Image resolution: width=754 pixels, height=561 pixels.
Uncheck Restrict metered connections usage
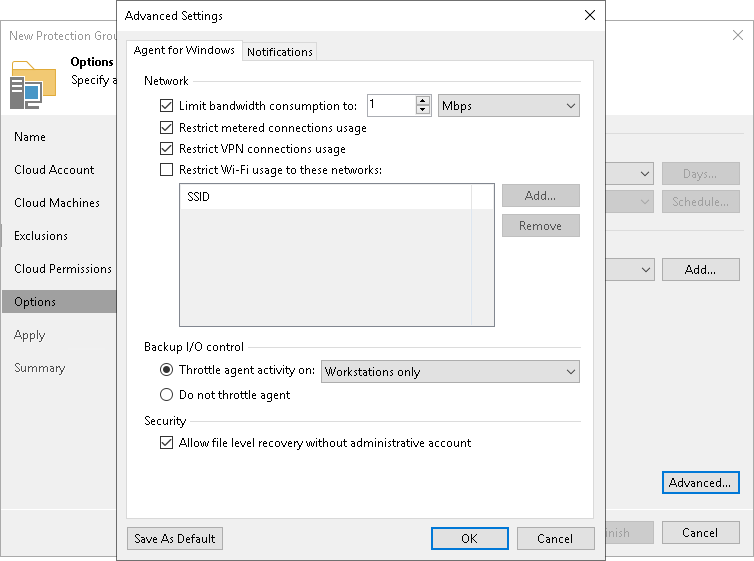pos(166,127)
